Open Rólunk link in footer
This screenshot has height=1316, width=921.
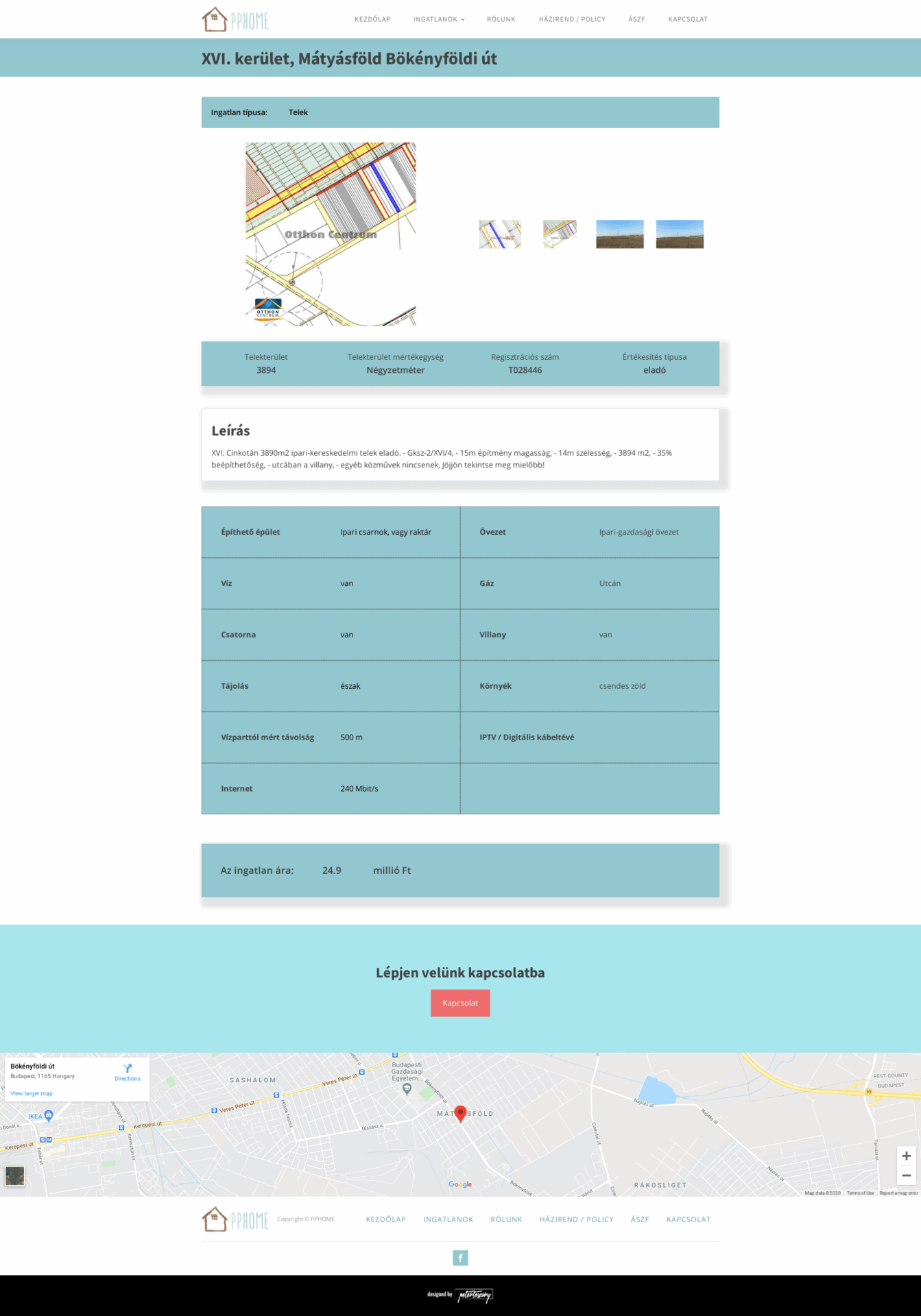point(507,1219)
